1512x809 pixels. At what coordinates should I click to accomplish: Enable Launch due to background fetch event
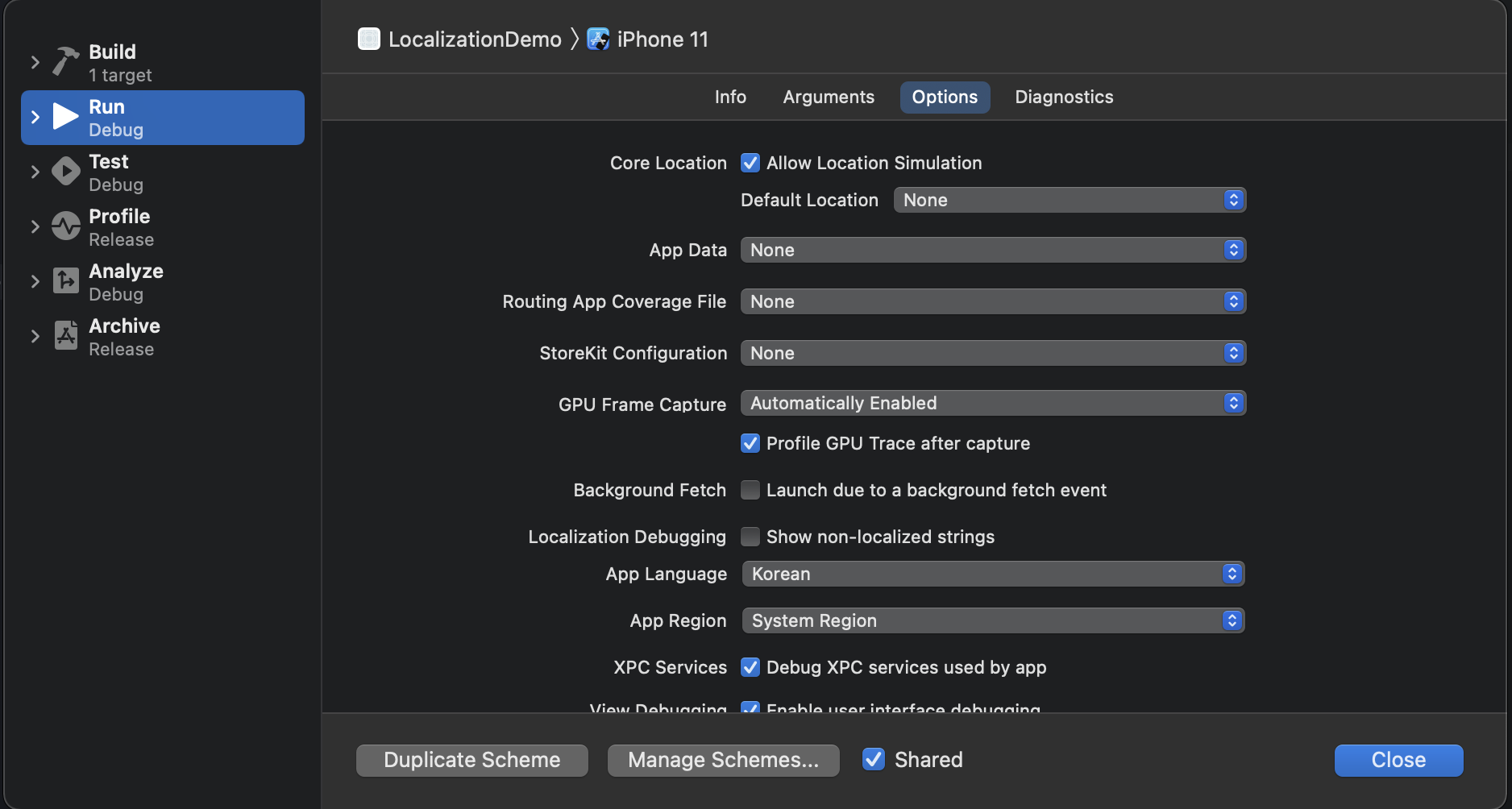tap(750, 490)
